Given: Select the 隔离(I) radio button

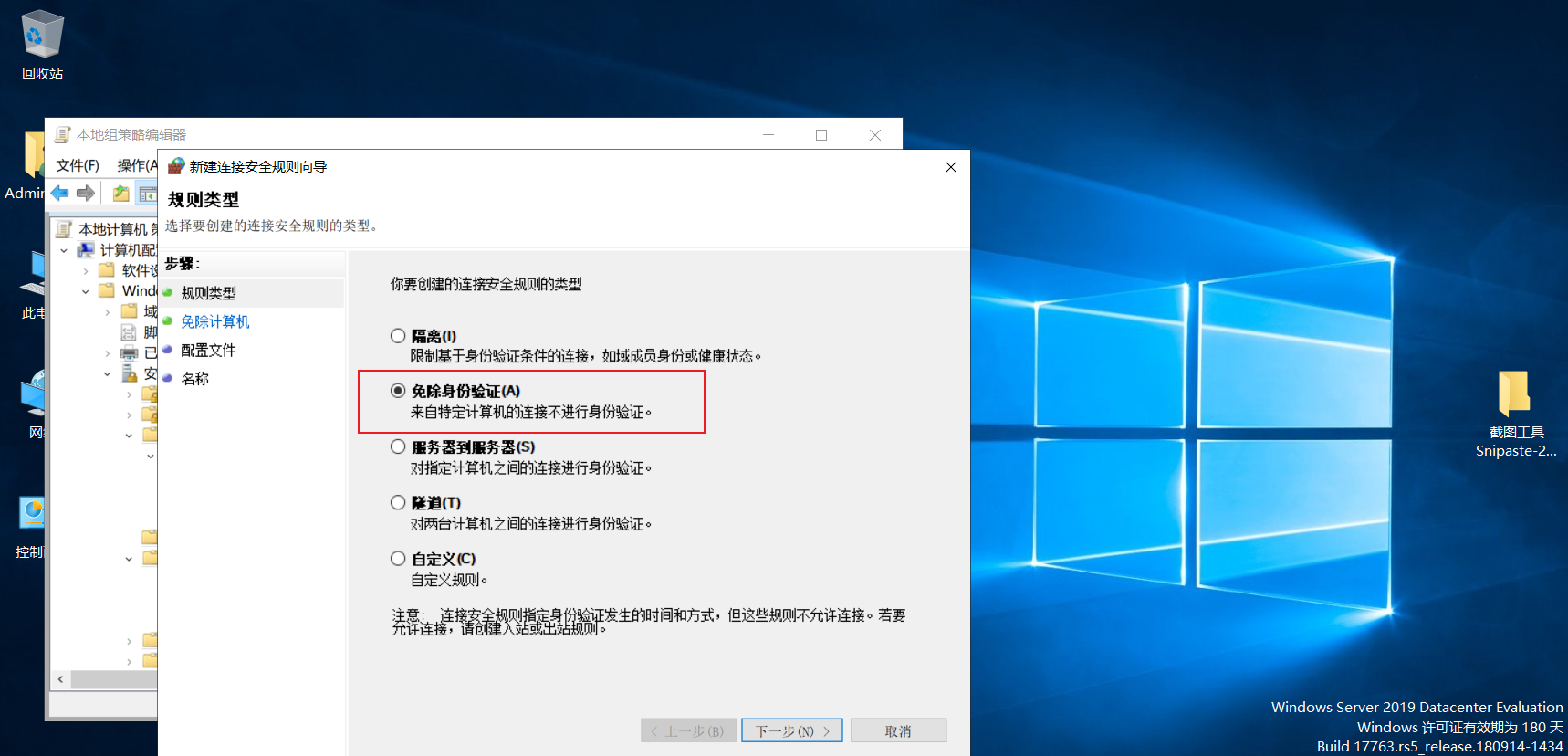Looking at the screenshot, I should click(398, 336).
